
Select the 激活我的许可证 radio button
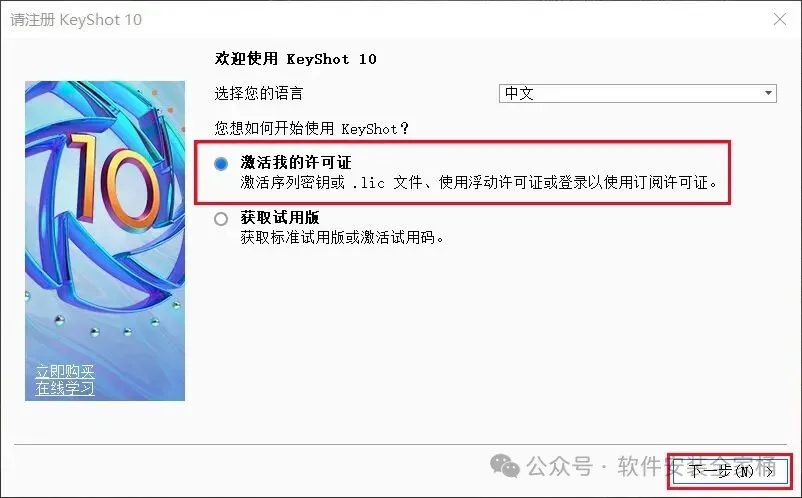pyautogui.click(x=221, y=164)
